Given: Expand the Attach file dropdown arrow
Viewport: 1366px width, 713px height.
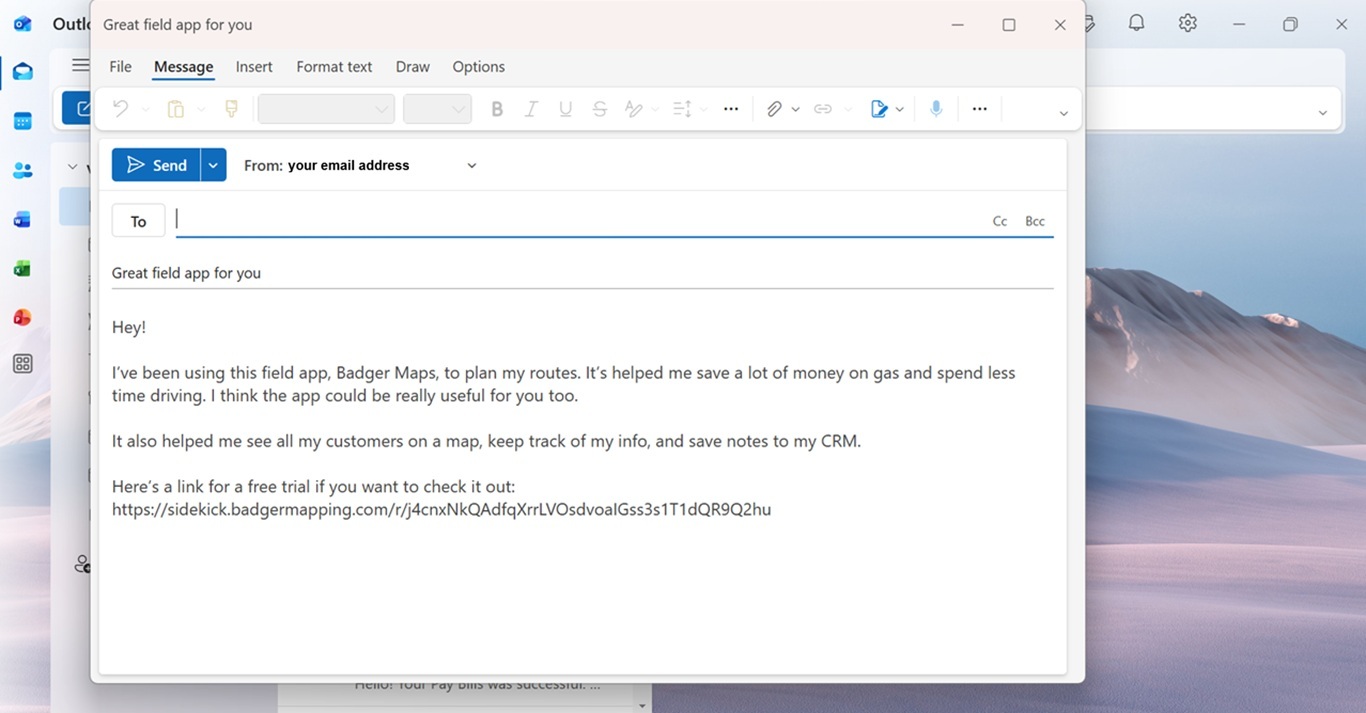Looking at the screenshot, I should click(x=796, y=110).
